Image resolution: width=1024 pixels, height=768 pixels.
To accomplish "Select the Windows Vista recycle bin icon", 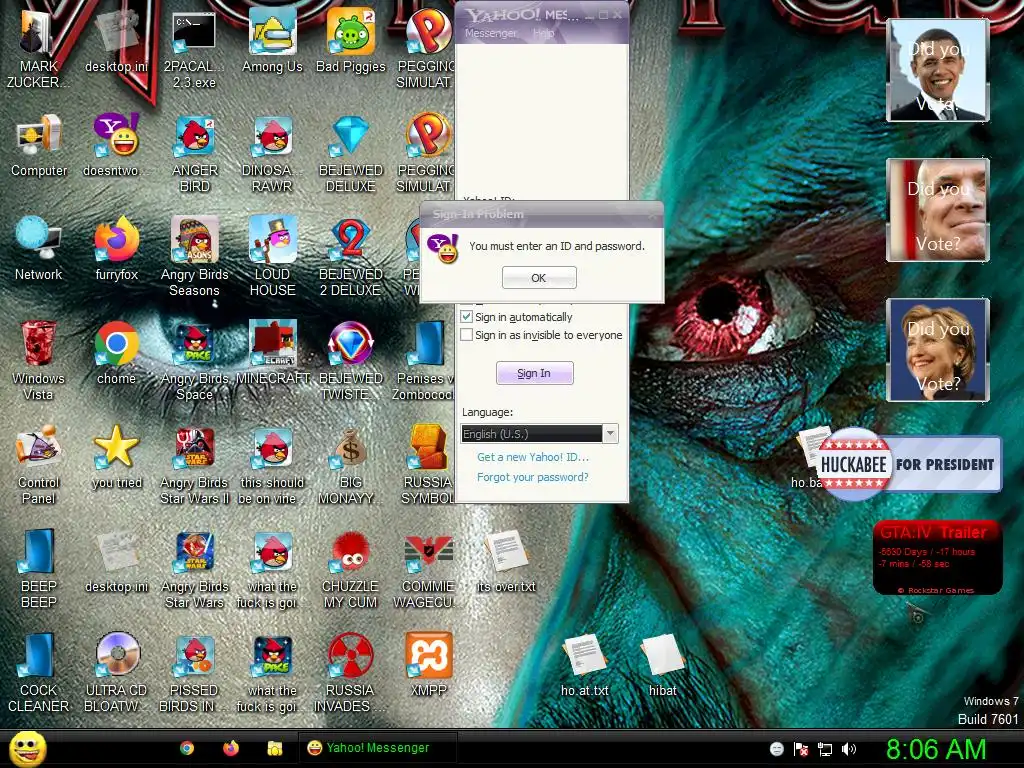I will pyautogui.click(x=39, y=359).
